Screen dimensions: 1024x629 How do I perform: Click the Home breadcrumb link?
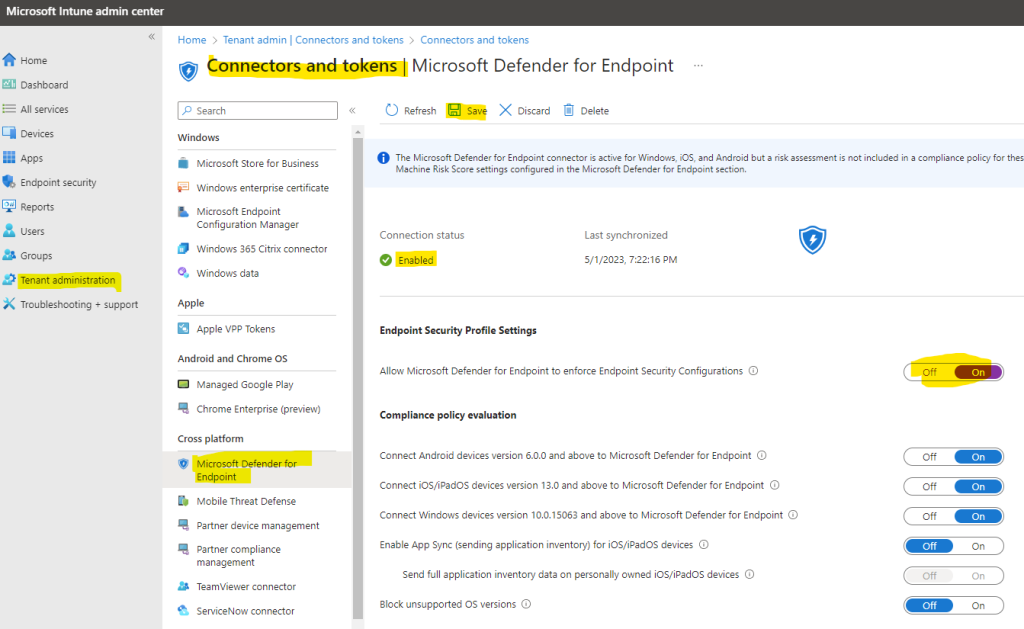tap(192, 40)
